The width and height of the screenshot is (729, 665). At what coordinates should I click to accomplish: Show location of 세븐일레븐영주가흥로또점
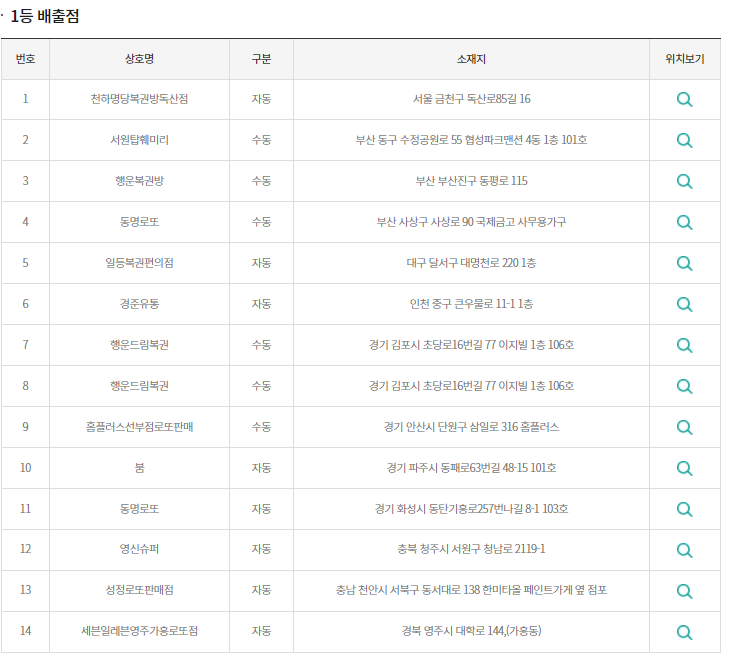[684, 632]
